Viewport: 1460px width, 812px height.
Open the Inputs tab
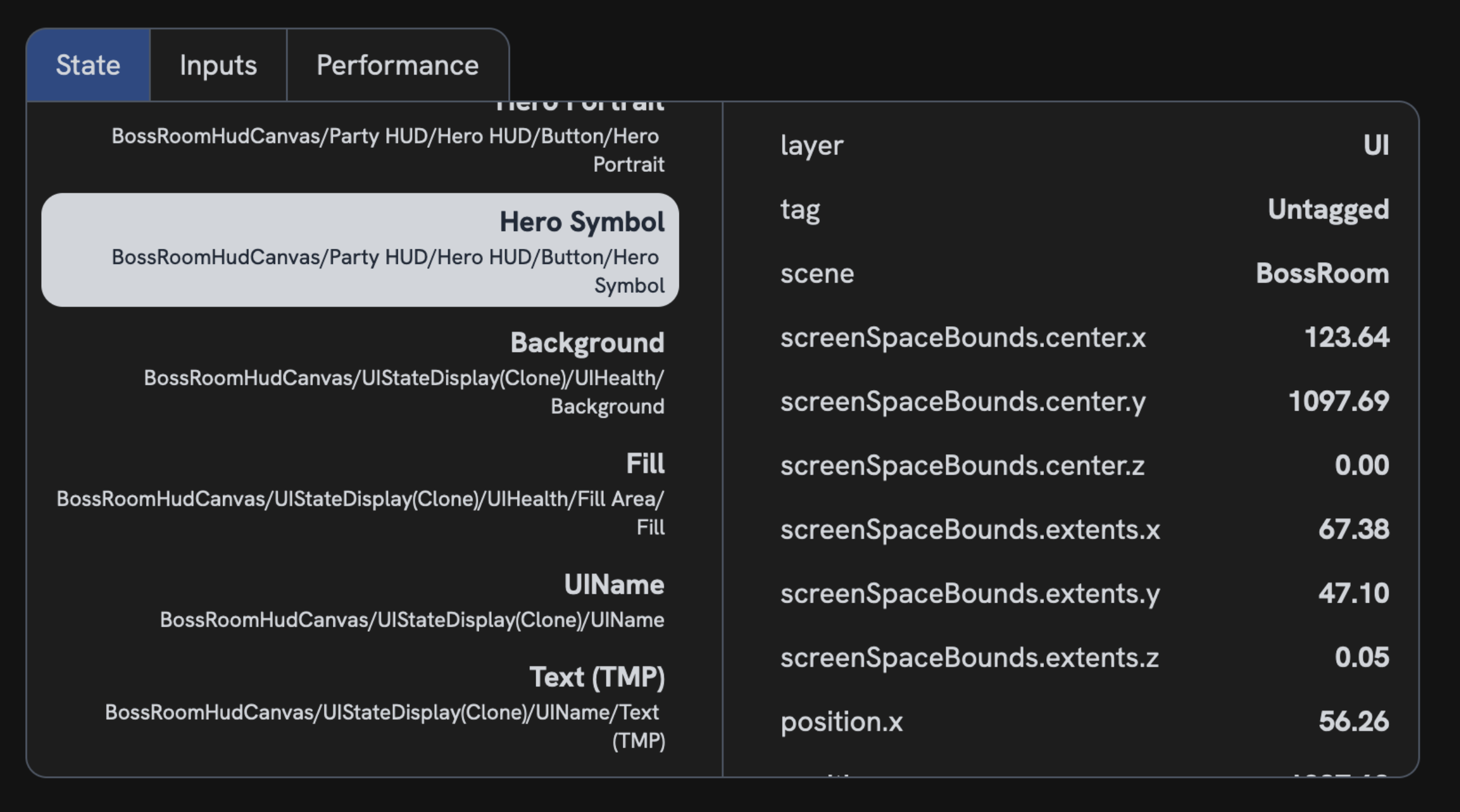click(x=218, y=65)
